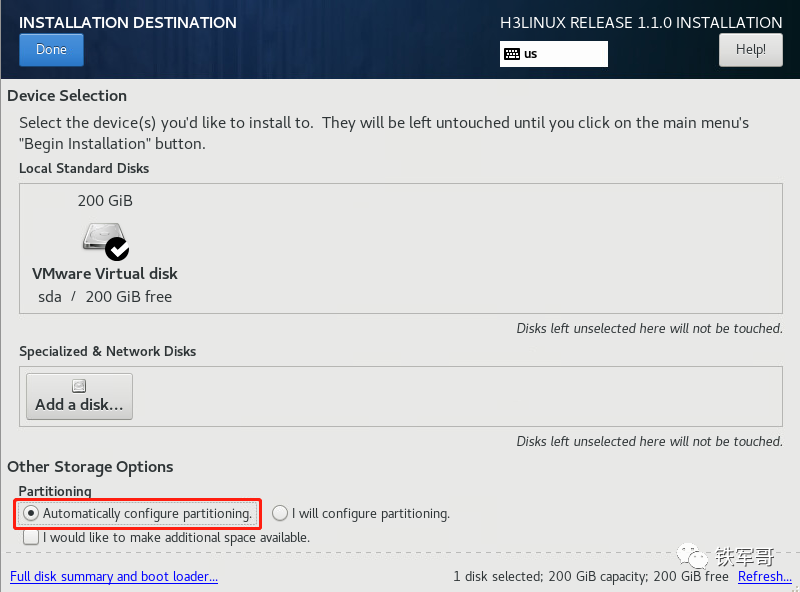The height and width of the screenshot is (592, 800).
Task: Click the blue Done button
Action: pyautogui.click(x=51, y=50)
